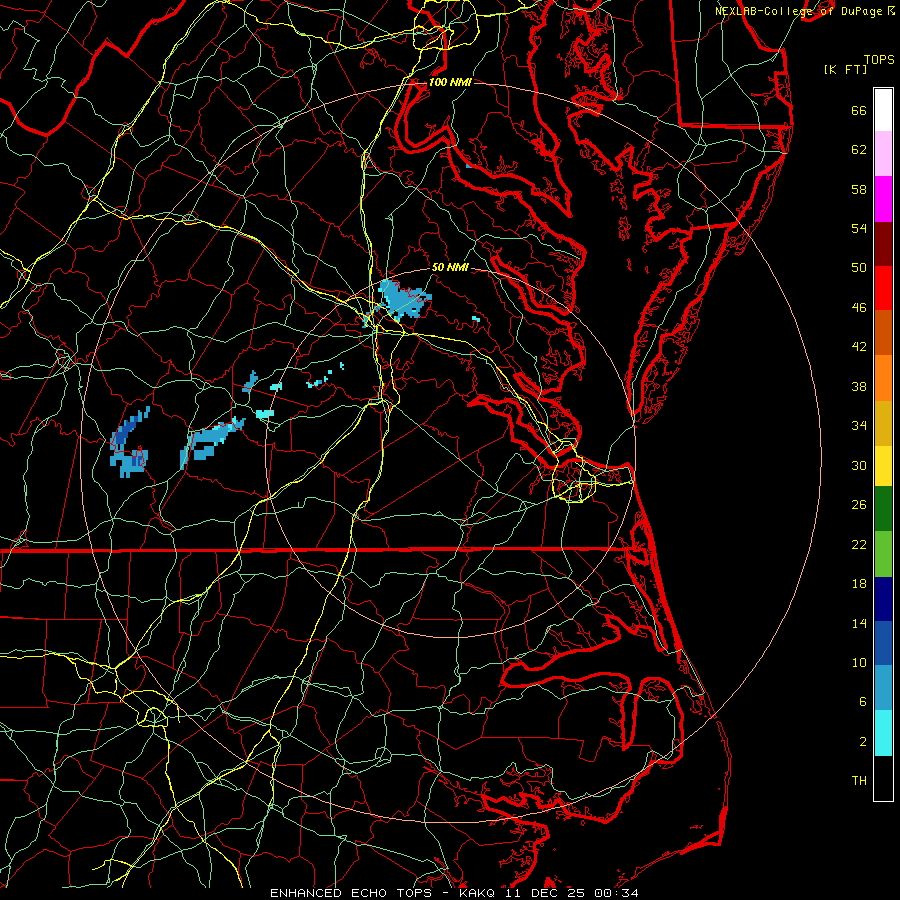Click the navy blue legend swatch
This screenshot has width=900, height=900.
coord(883,599)
